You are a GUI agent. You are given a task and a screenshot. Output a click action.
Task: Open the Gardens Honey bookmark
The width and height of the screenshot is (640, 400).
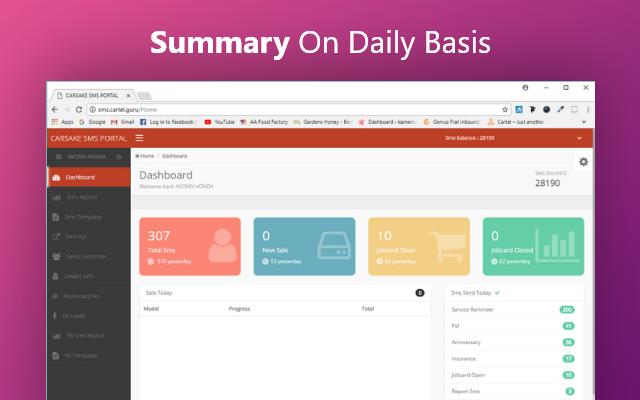(x=322, y=122)
